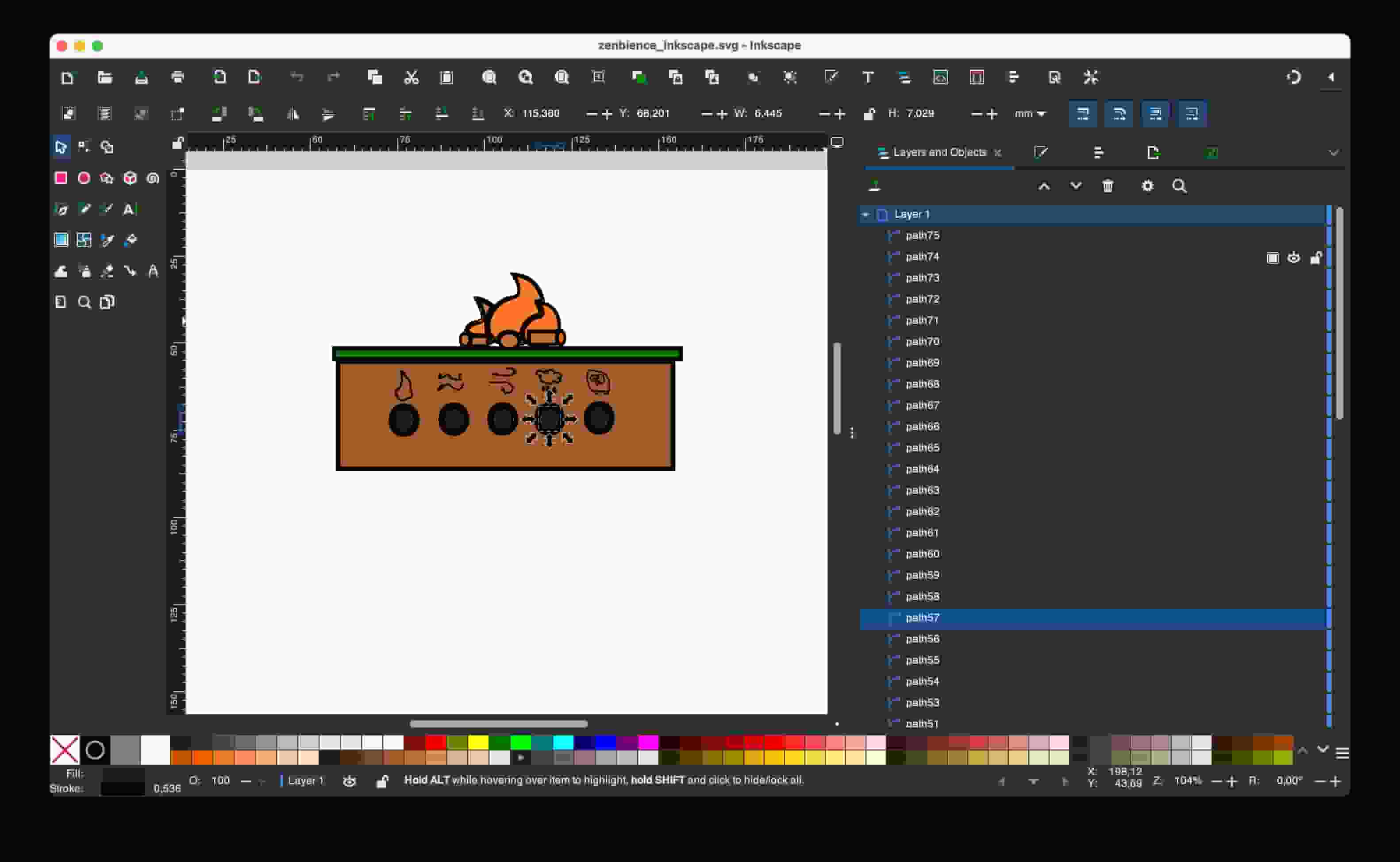Select the Ellipse tool
Viewport: 1400px width, 862px height.
tap(84, 178)
